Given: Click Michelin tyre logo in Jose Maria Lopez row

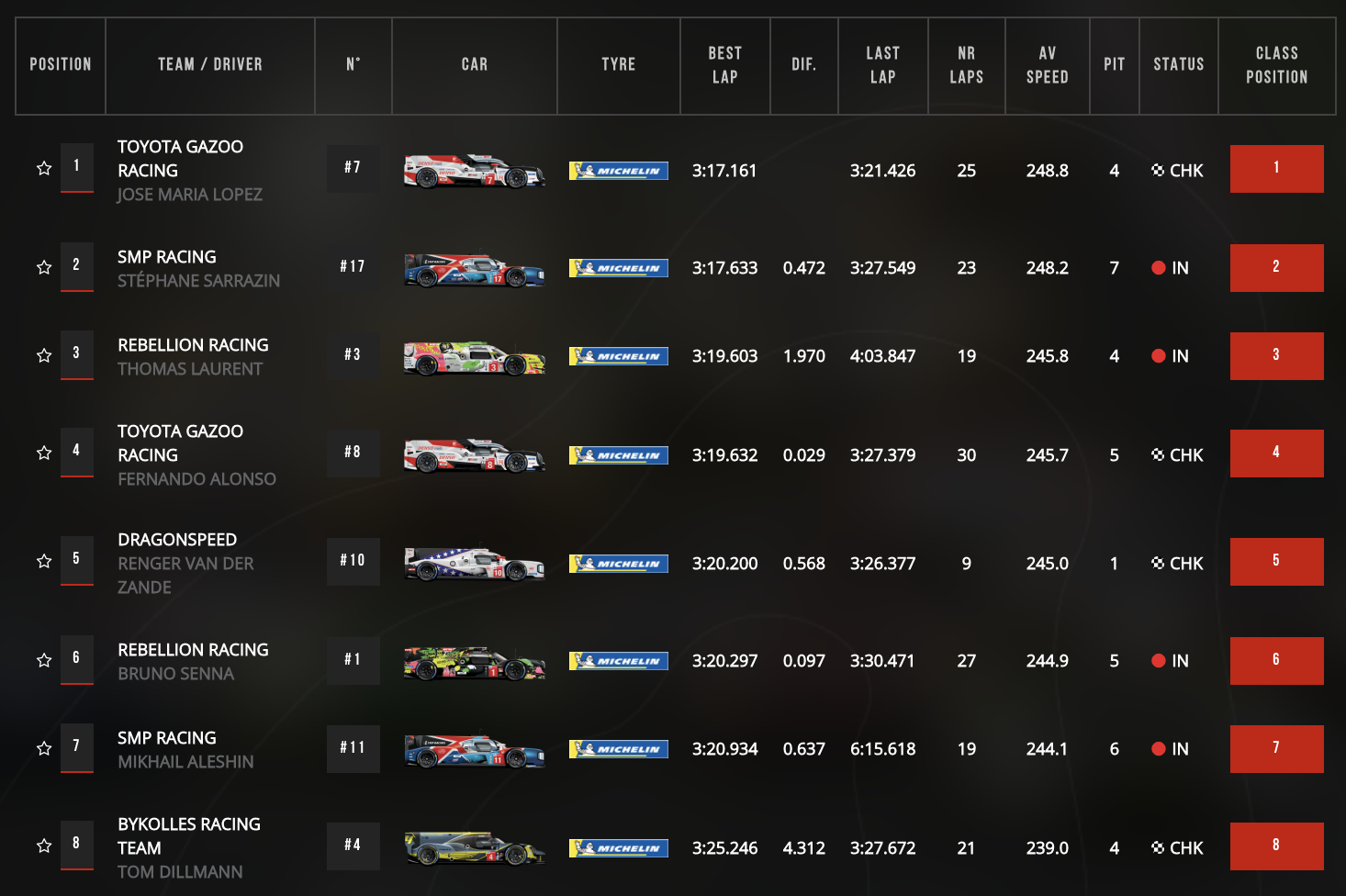Looking at the screenshot, I should (x=619, y=171).
